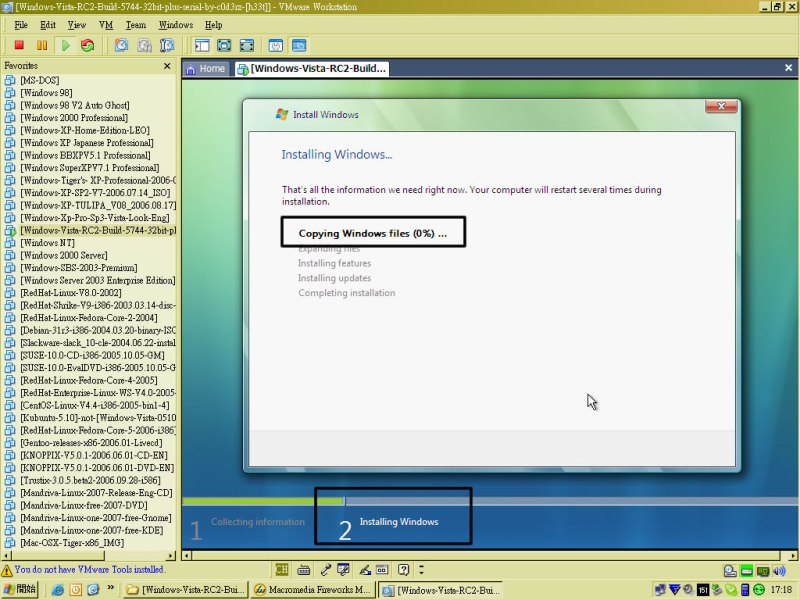Switch to Macromedia Fireworks taskbar button
Screen dimensions: 800x600
coord(313,590)
